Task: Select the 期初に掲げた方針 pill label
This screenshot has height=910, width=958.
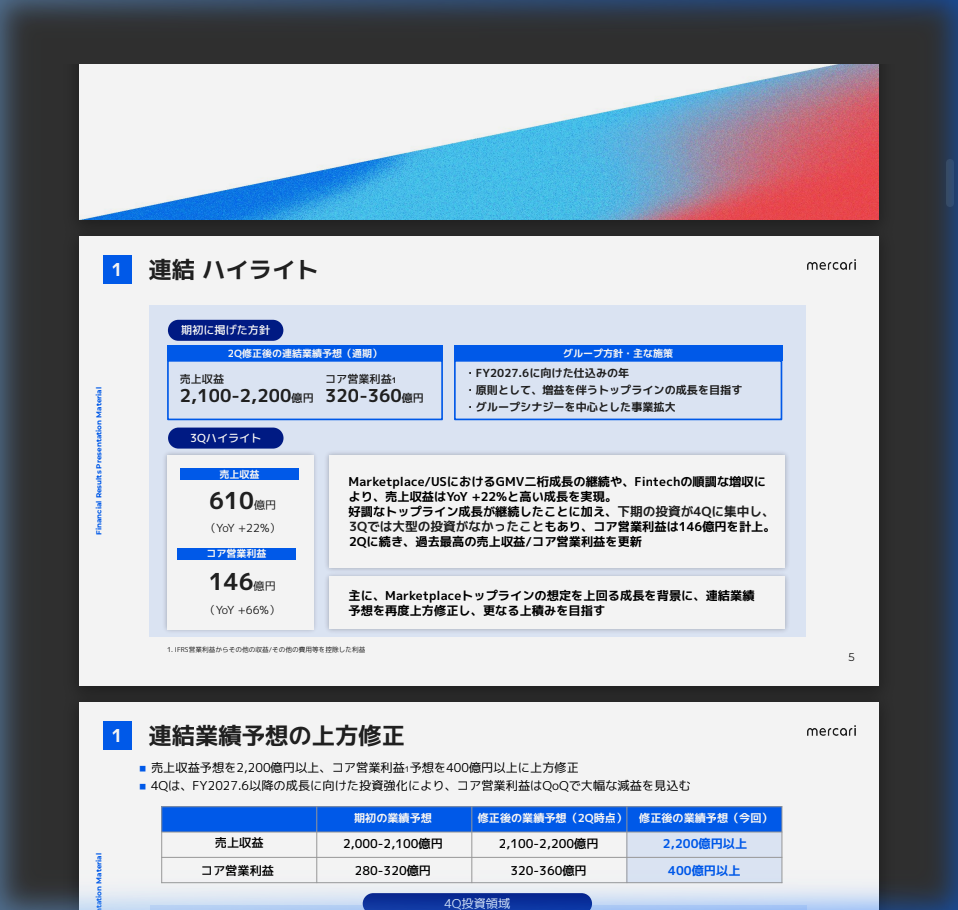Action: 225,330
